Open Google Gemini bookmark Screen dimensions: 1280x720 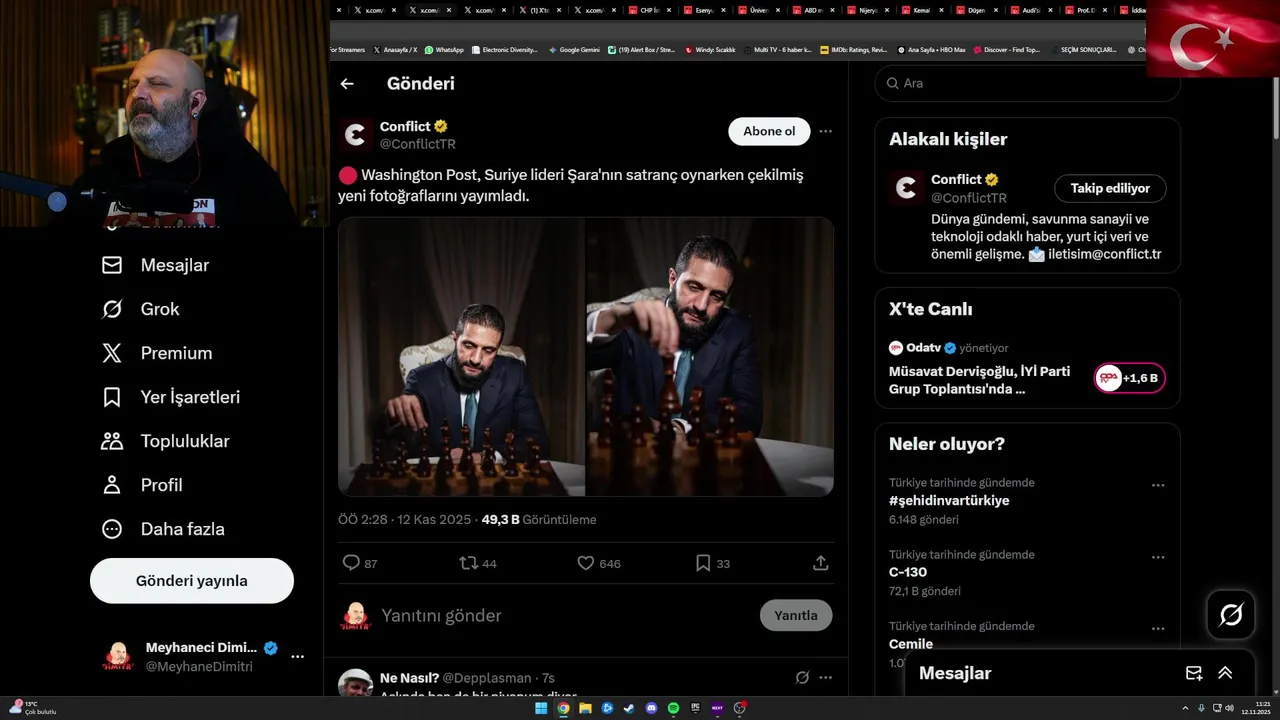click(574, 50)
